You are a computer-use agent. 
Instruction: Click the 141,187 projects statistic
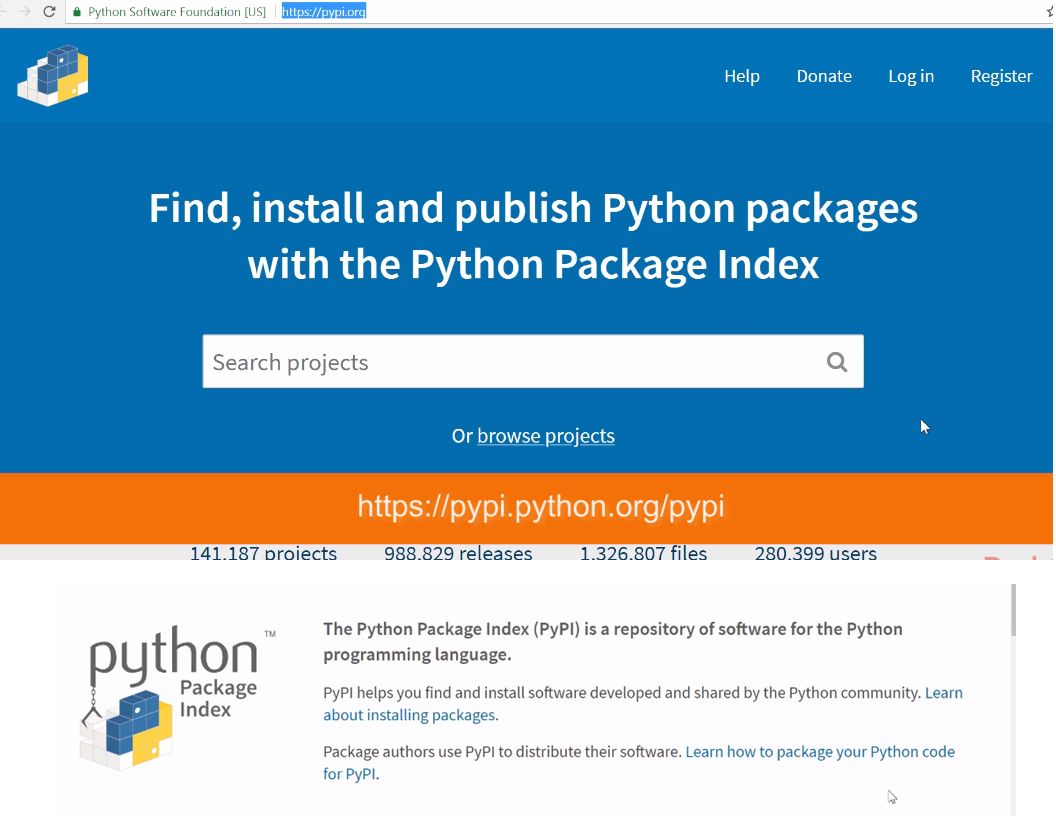[263, 553]
